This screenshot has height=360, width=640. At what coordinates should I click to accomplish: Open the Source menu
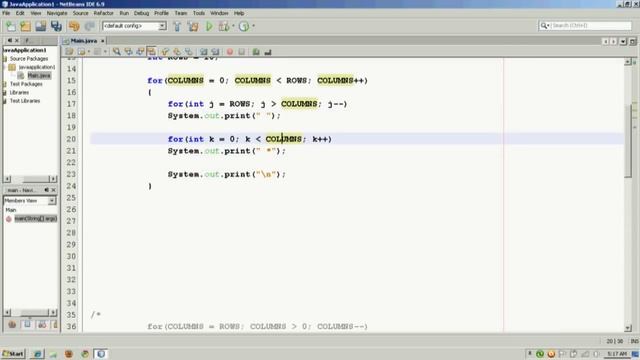coord(80,13)
